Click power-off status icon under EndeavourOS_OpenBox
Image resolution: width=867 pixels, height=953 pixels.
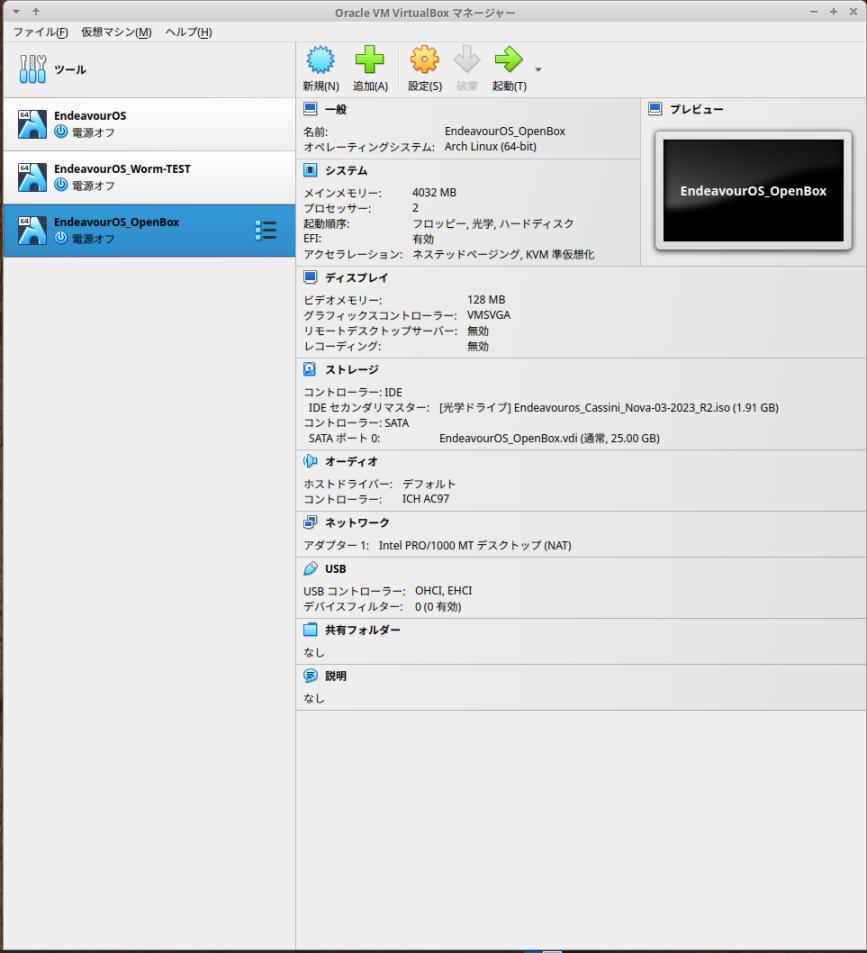(x=61, y=238)
